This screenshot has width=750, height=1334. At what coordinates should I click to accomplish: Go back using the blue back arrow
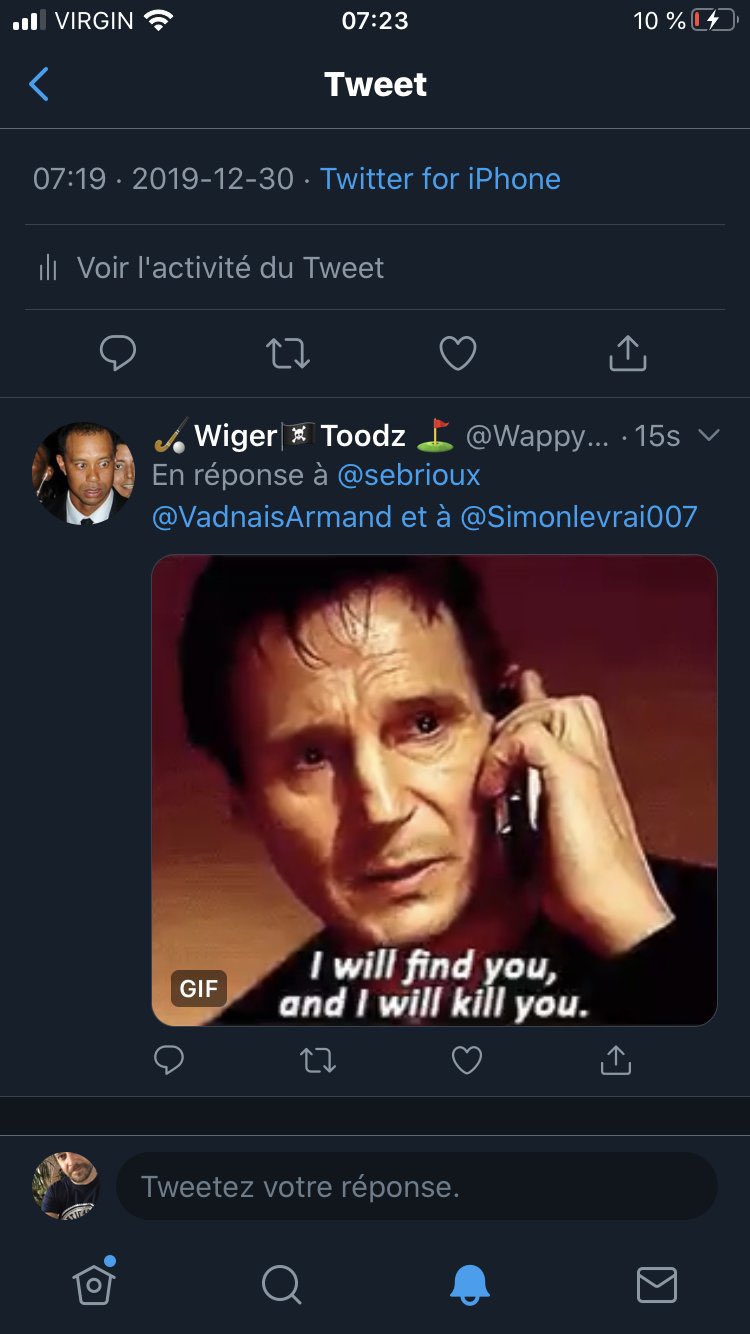point(38,85)
